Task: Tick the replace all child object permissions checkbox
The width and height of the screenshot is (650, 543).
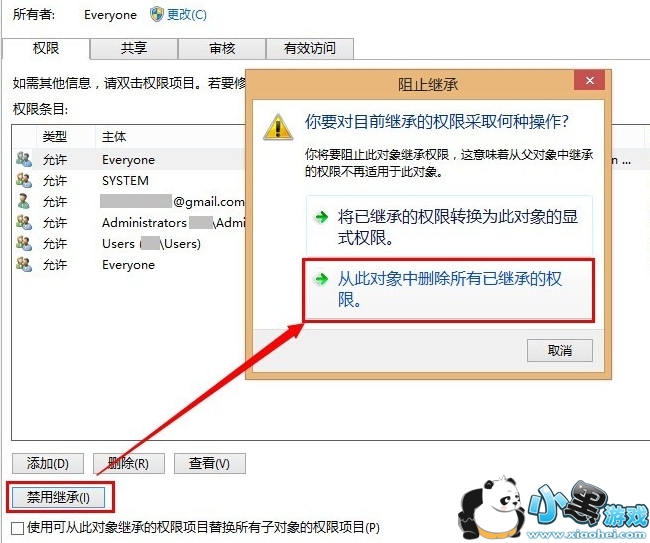Action: click(17, 528)
